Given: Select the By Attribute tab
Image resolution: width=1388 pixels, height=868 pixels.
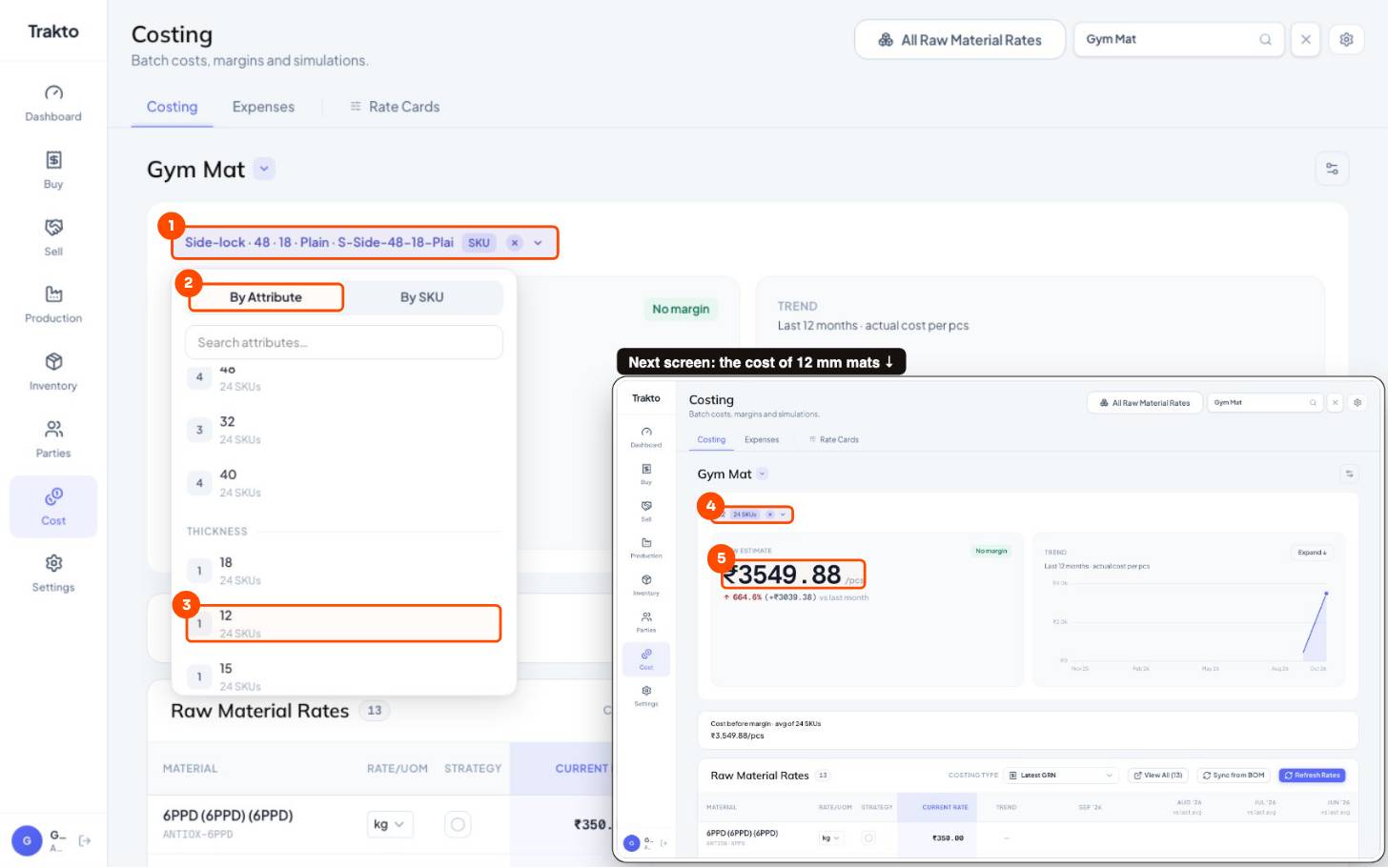Looking at the screenshot, I should click(265, 297).
